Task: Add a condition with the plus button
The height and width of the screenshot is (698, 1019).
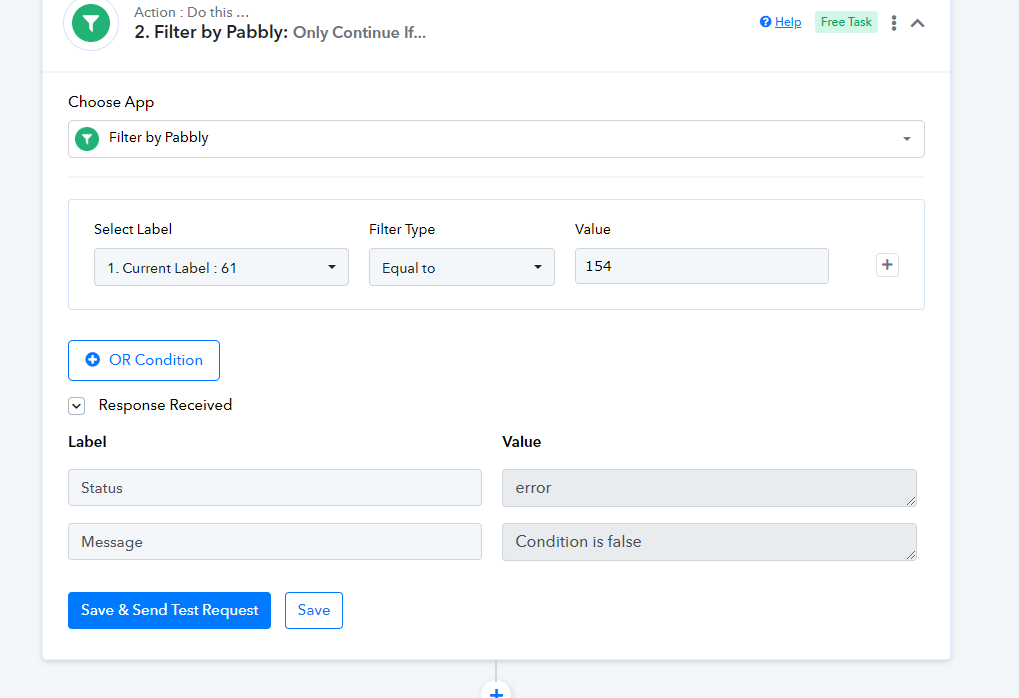Action: tap(887, 265)
